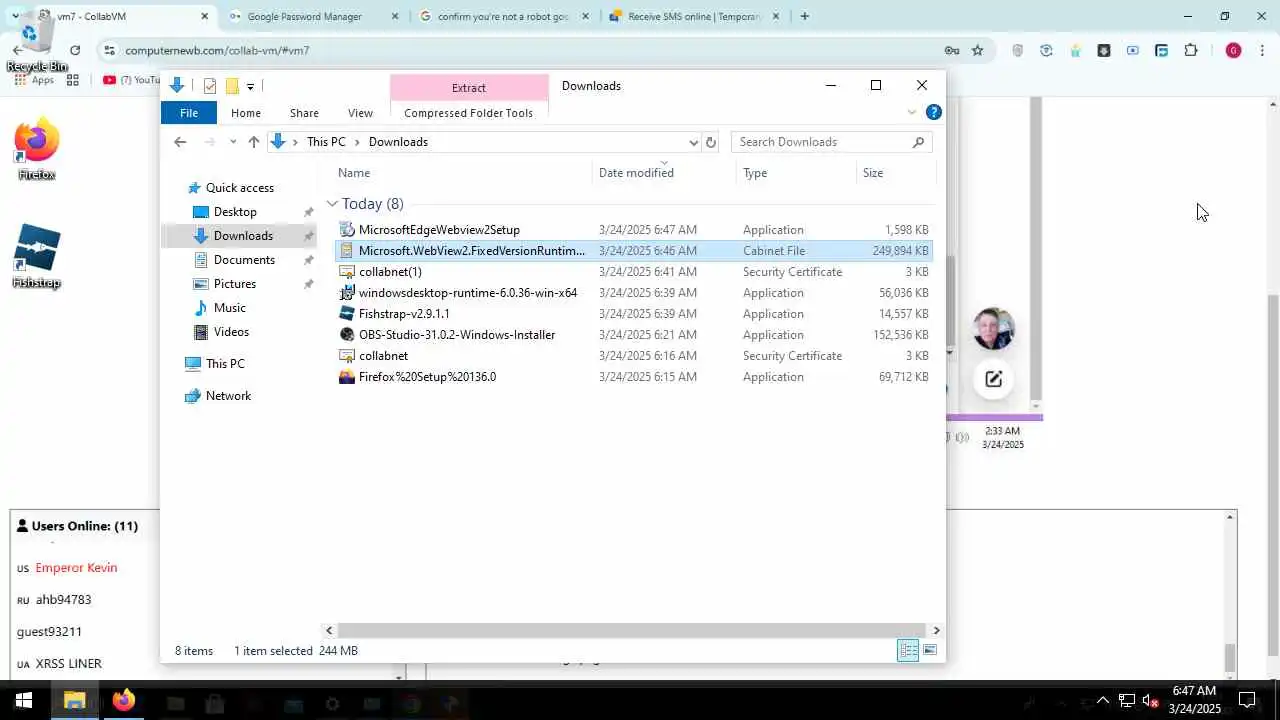Viewport: 1280px width, 720px height.
Task: Open the Windows Start menu
Action: pos(23,701)
